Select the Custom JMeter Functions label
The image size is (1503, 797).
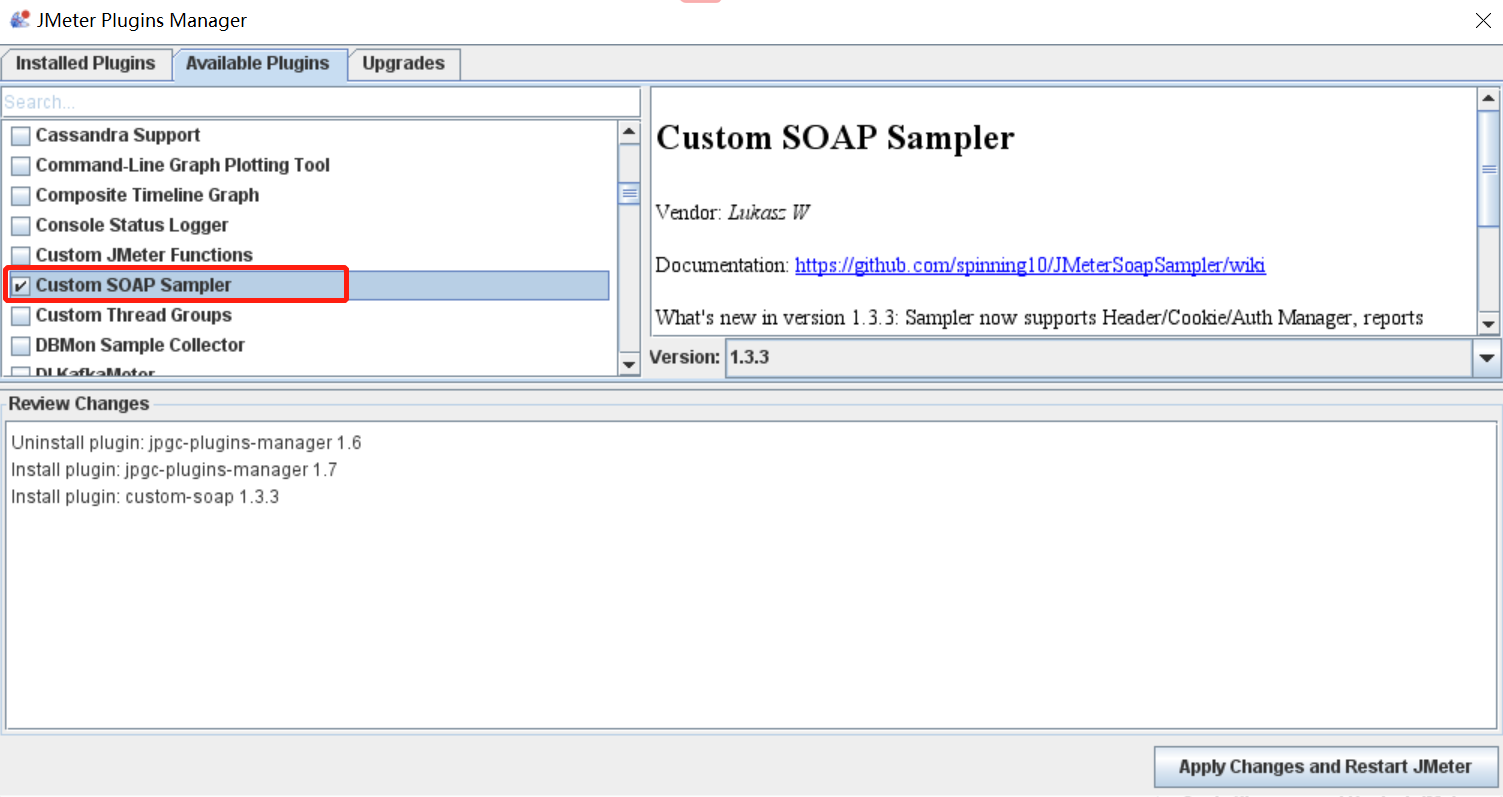[x=144, y=255]
